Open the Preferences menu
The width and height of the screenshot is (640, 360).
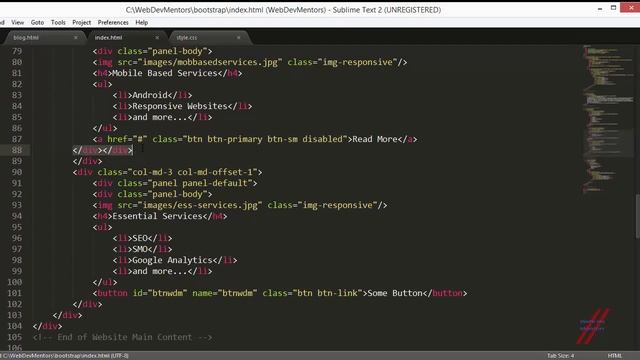pos(113,22)
